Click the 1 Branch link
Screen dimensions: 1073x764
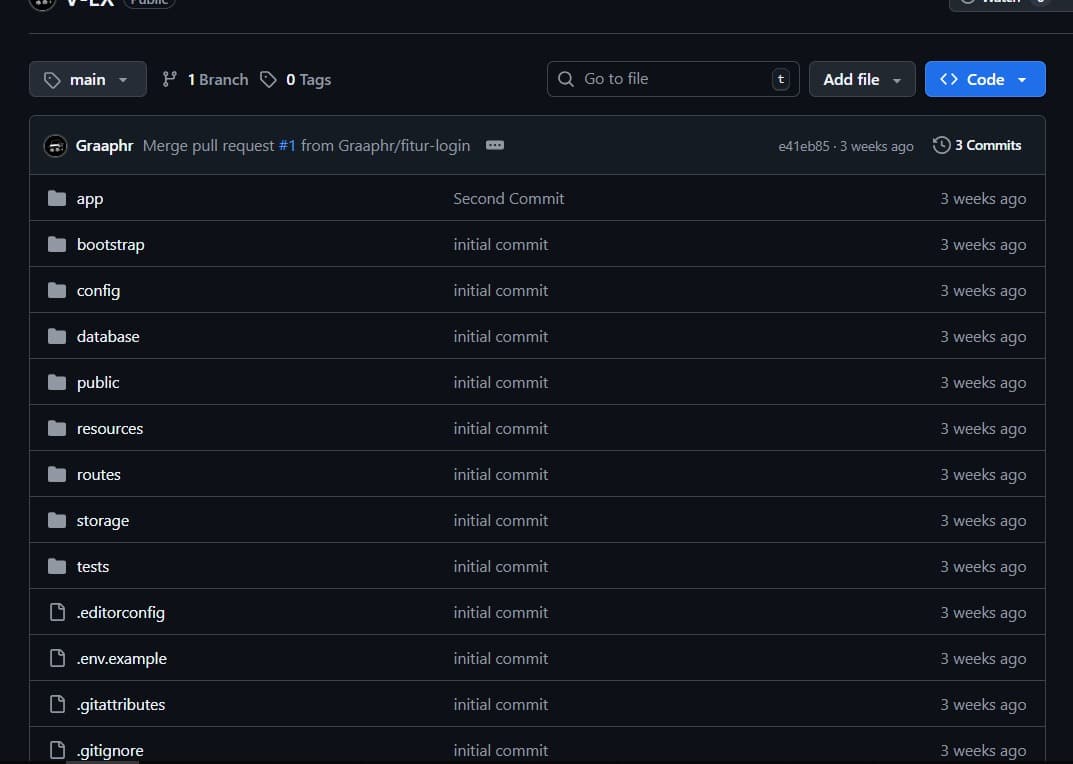[x=206, y=80]
